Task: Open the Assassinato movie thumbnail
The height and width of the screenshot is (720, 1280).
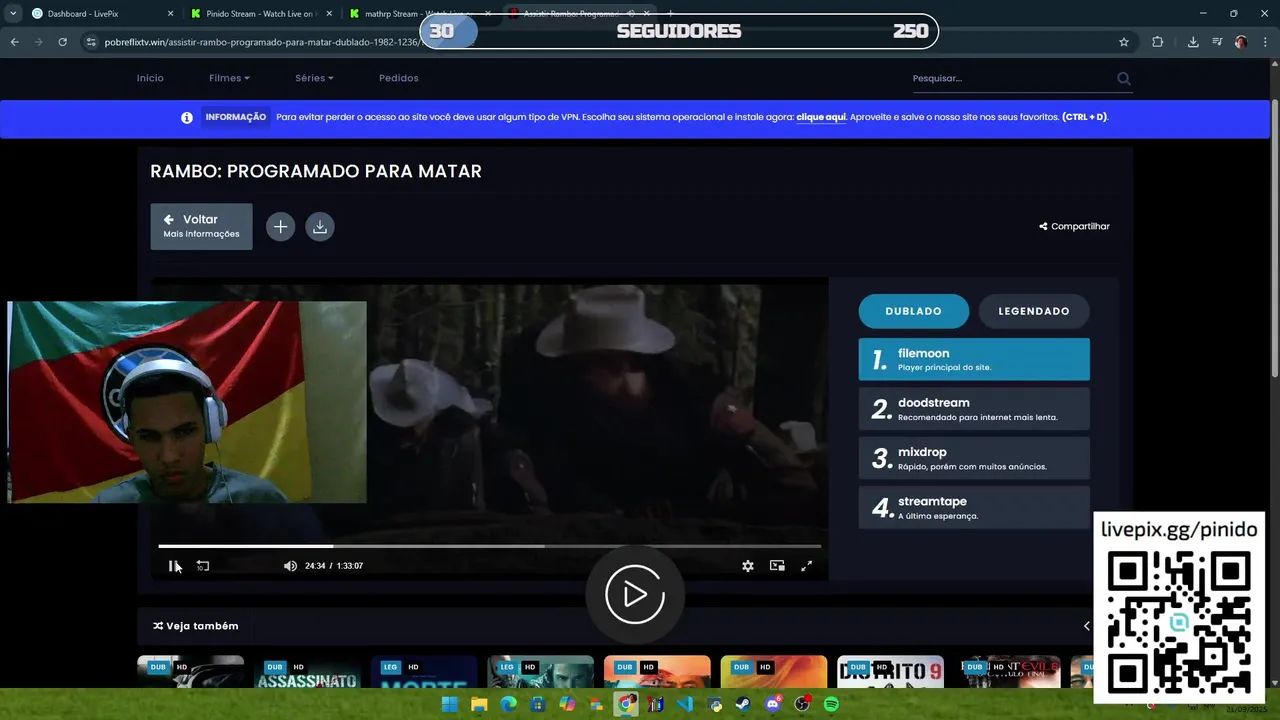Action: [x=307, y=672]
